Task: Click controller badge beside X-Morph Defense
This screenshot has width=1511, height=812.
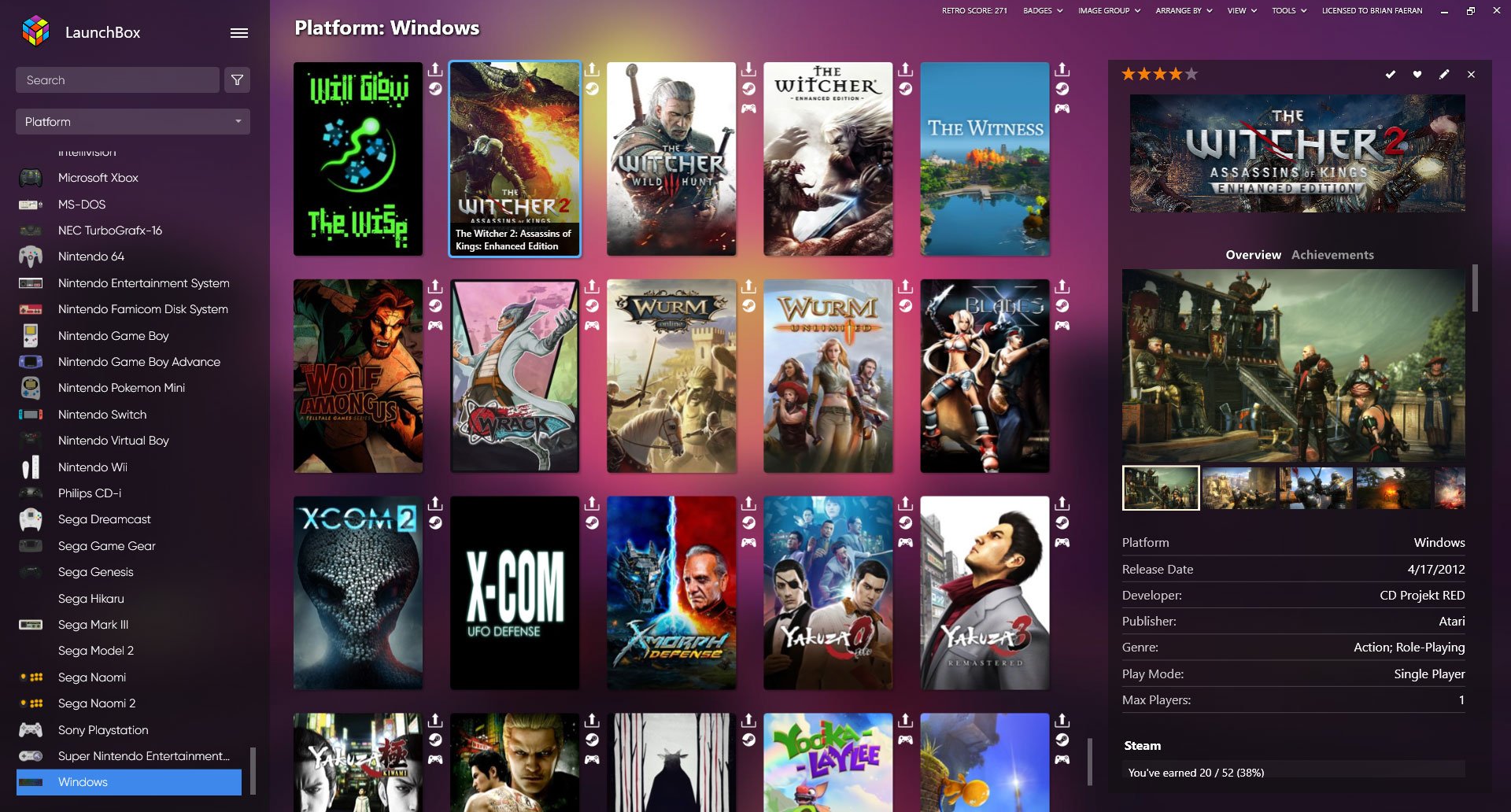Action: coord(748,543)
